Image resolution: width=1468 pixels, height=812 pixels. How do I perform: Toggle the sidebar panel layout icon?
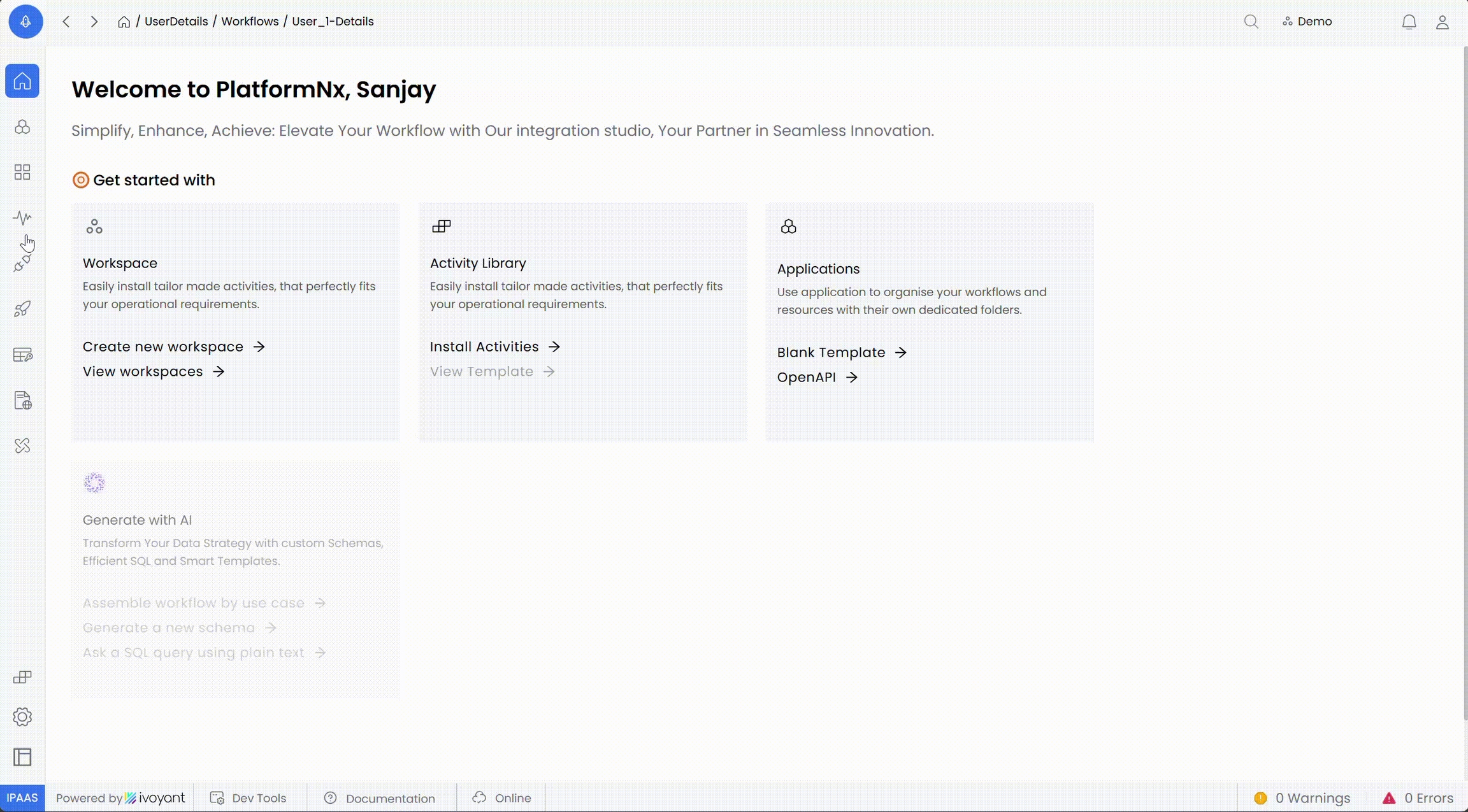click(x=22, y=757)
